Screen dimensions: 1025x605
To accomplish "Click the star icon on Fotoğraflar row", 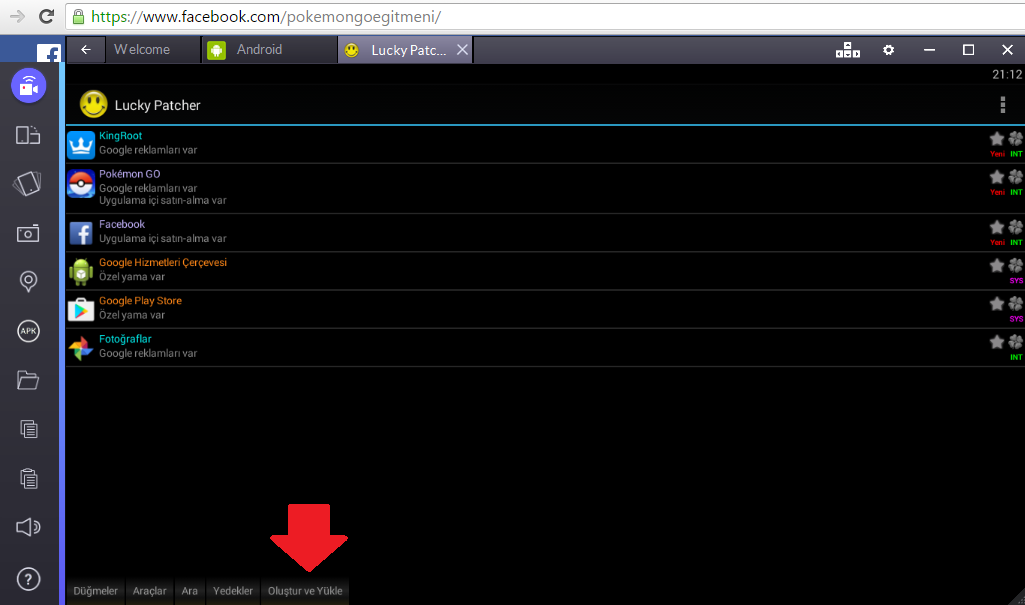I will coord(997,342).
